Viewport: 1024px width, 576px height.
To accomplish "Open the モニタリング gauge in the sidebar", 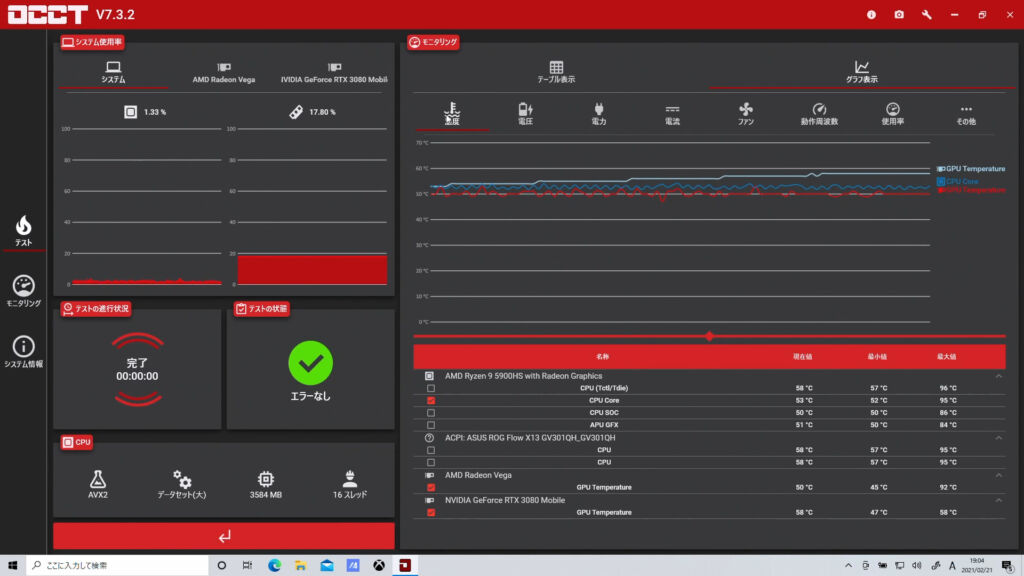I will pyautogui.click(x=24, y=291).
